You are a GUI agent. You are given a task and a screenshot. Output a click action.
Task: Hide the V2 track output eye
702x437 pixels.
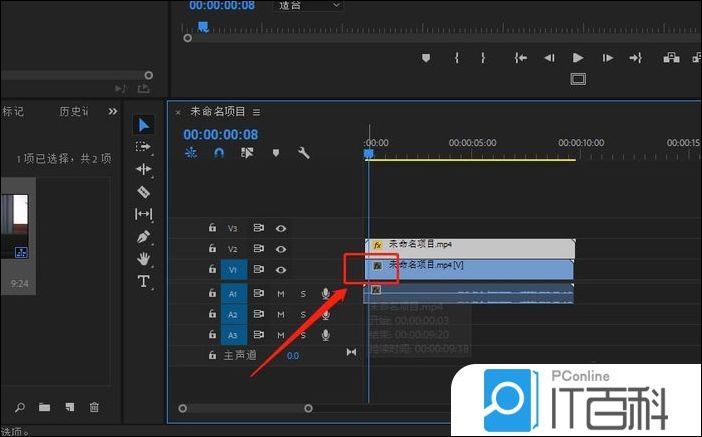[x=281, y=249]
